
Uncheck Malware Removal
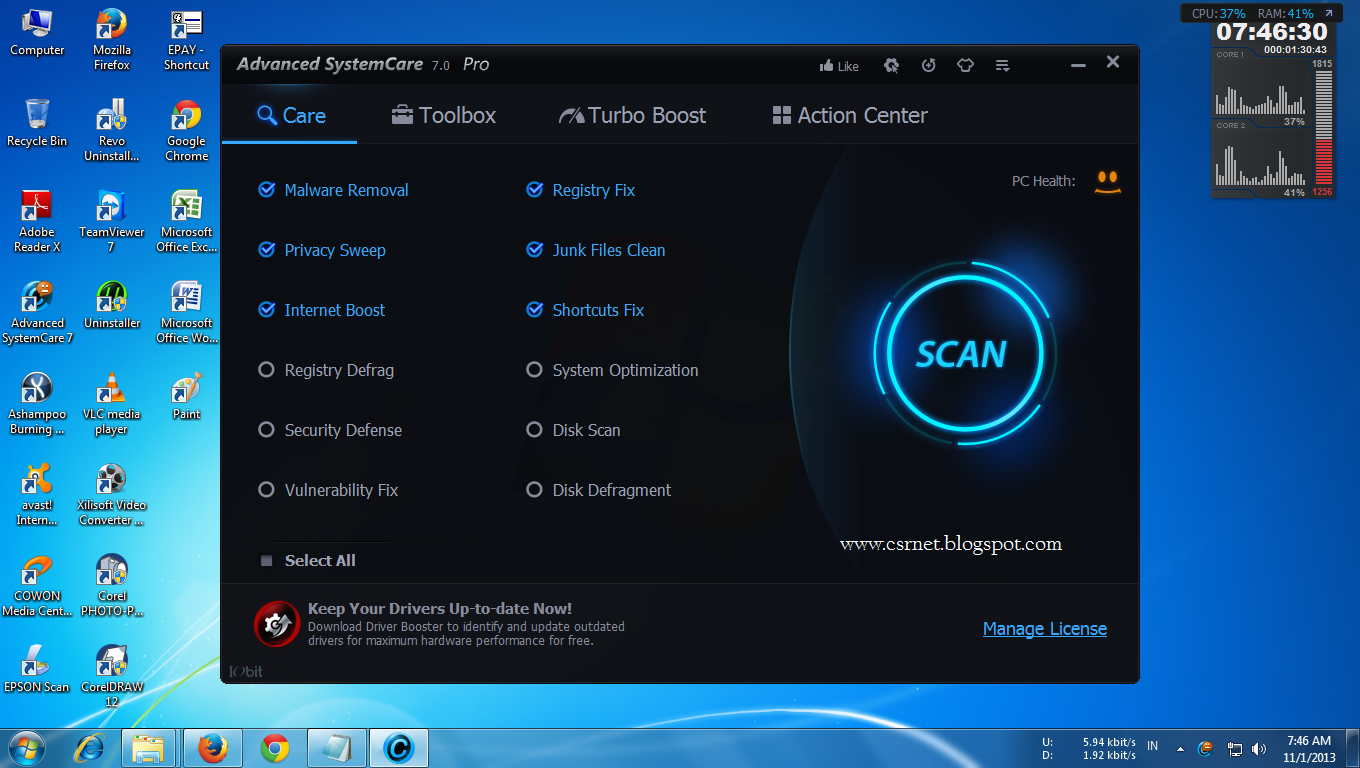pyautogui.click(x=266, y=190)
